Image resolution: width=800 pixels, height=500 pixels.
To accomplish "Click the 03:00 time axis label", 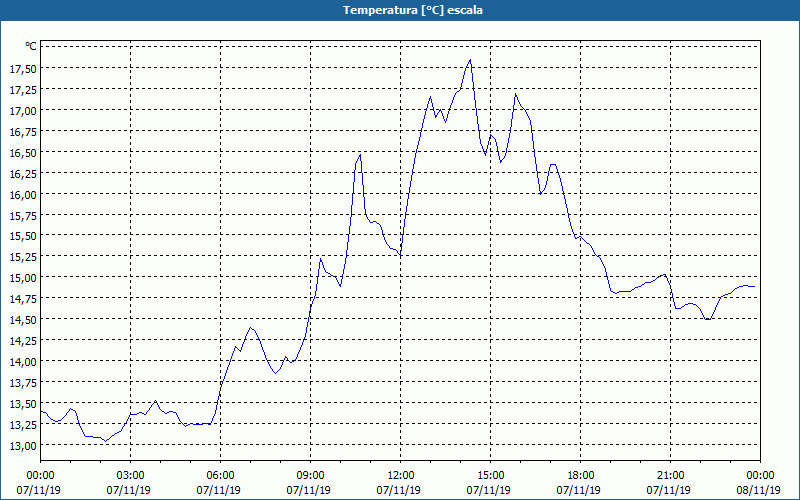I will pyautogui.click(x=131, y=476).
